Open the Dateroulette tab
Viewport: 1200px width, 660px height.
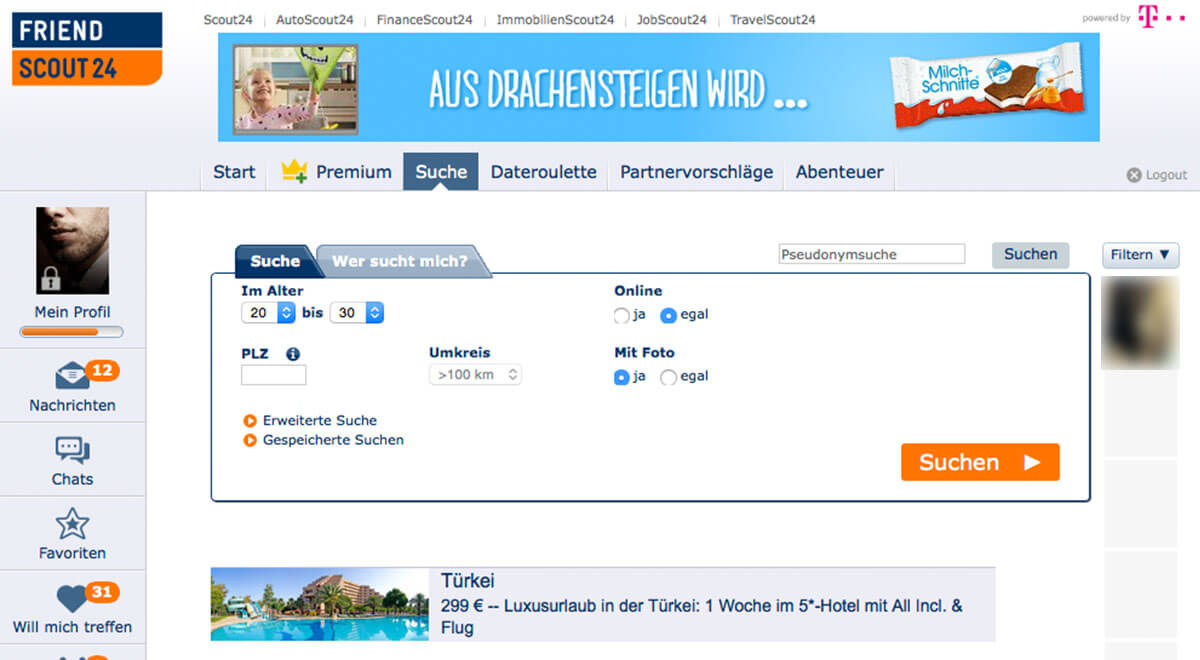(543, 172)
